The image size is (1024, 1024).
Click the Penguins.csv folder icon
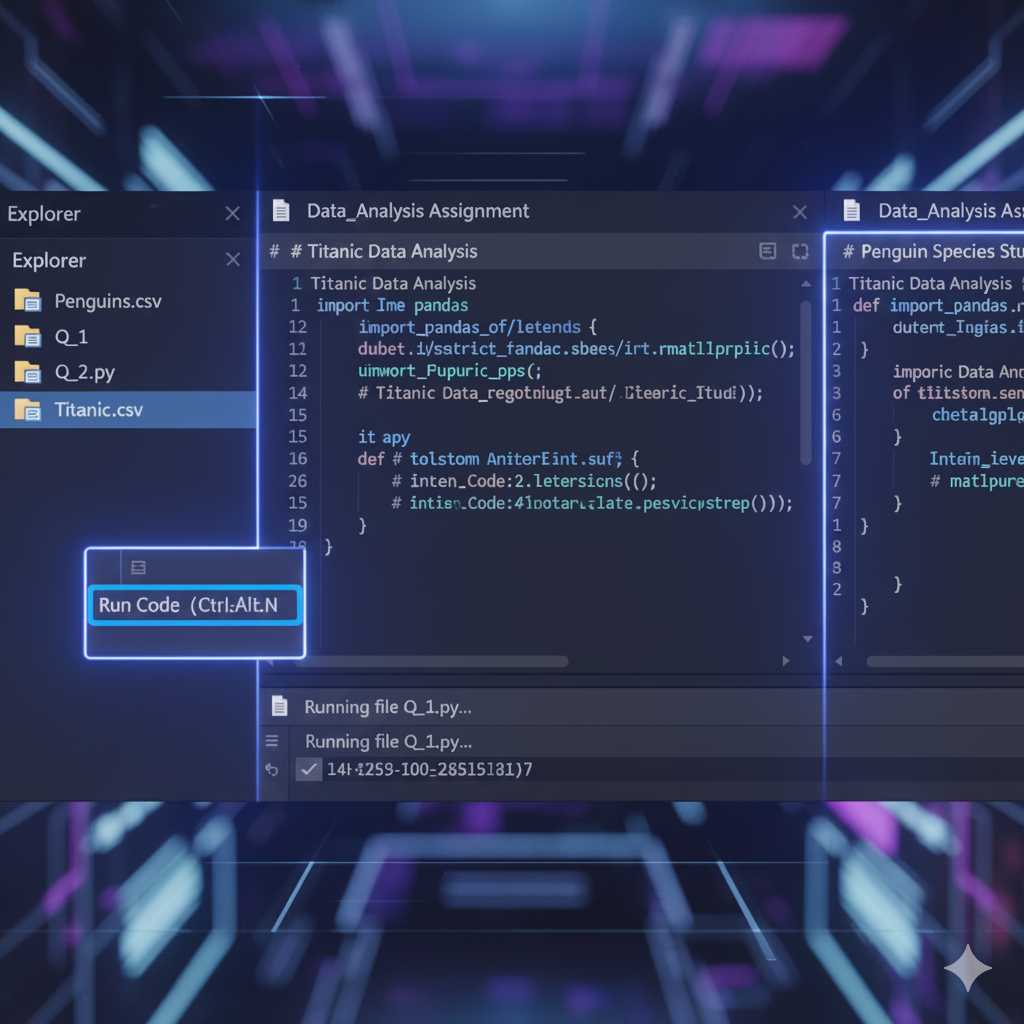point(27,301)
